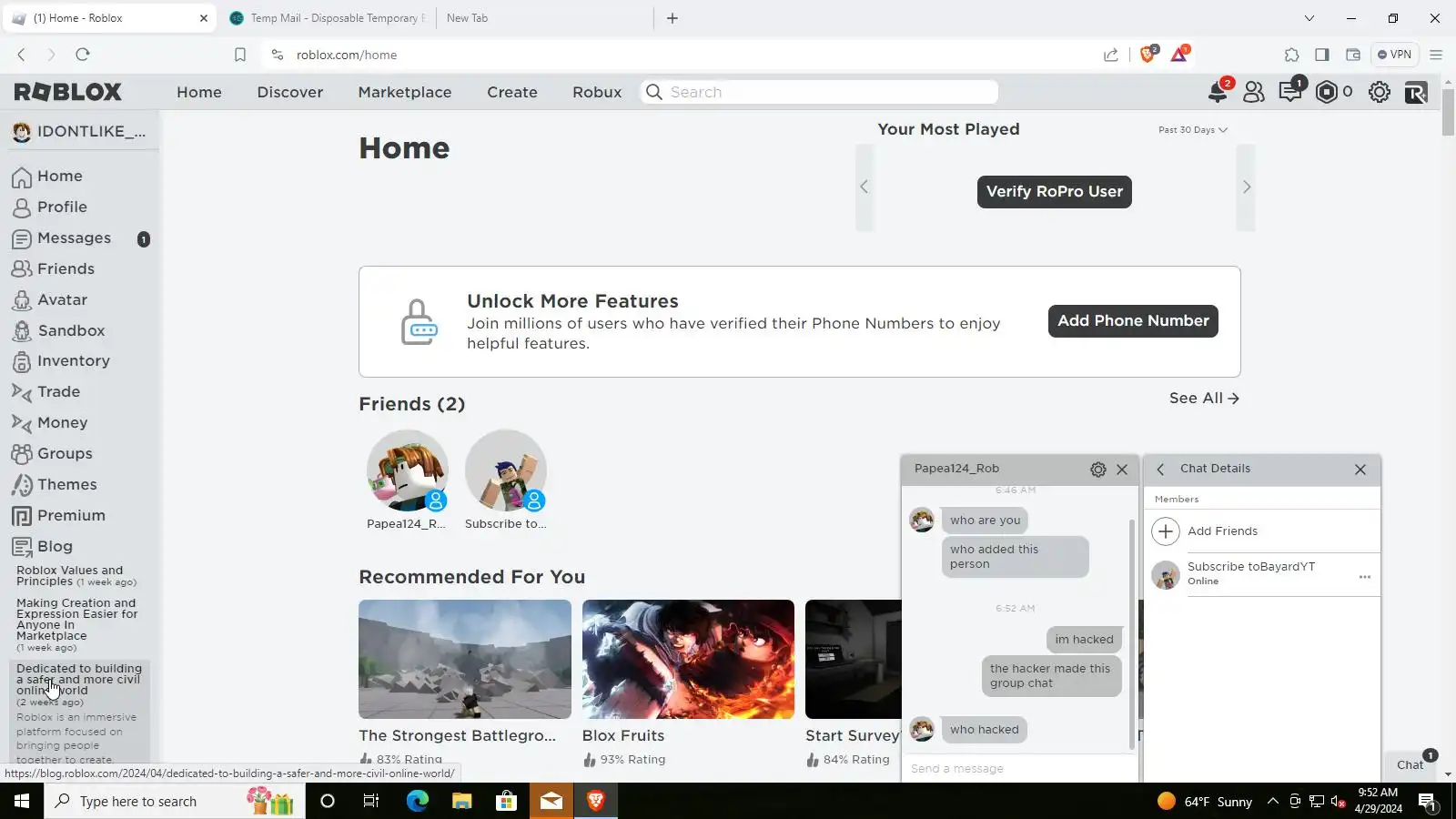
Task: Open Discover in the top navigation
Action: pyautogui.click(x=290, y=92)
